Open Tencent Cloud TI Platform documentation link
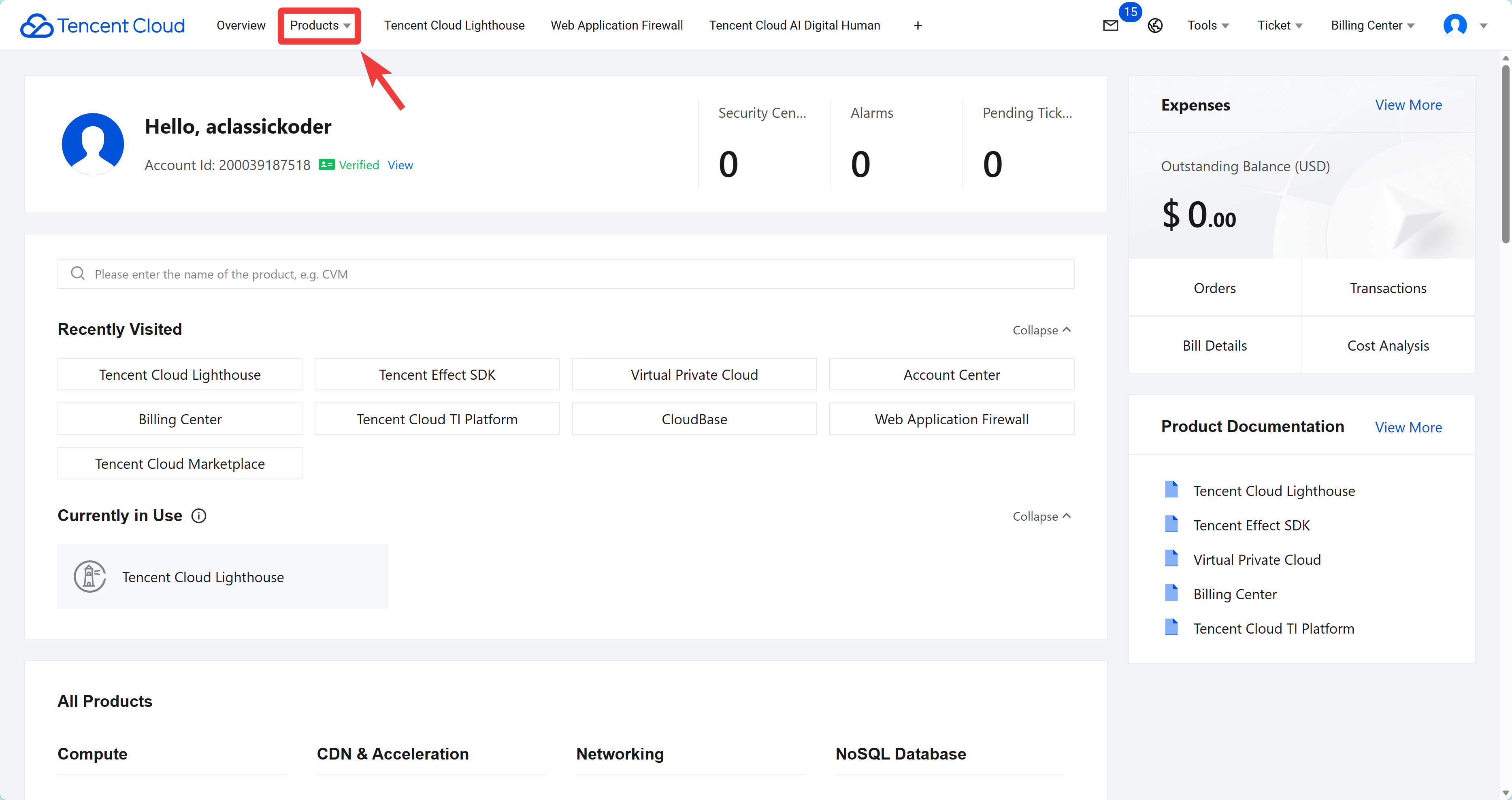The width and height of the screenshot is (1512, 800). click(1273, 629)
